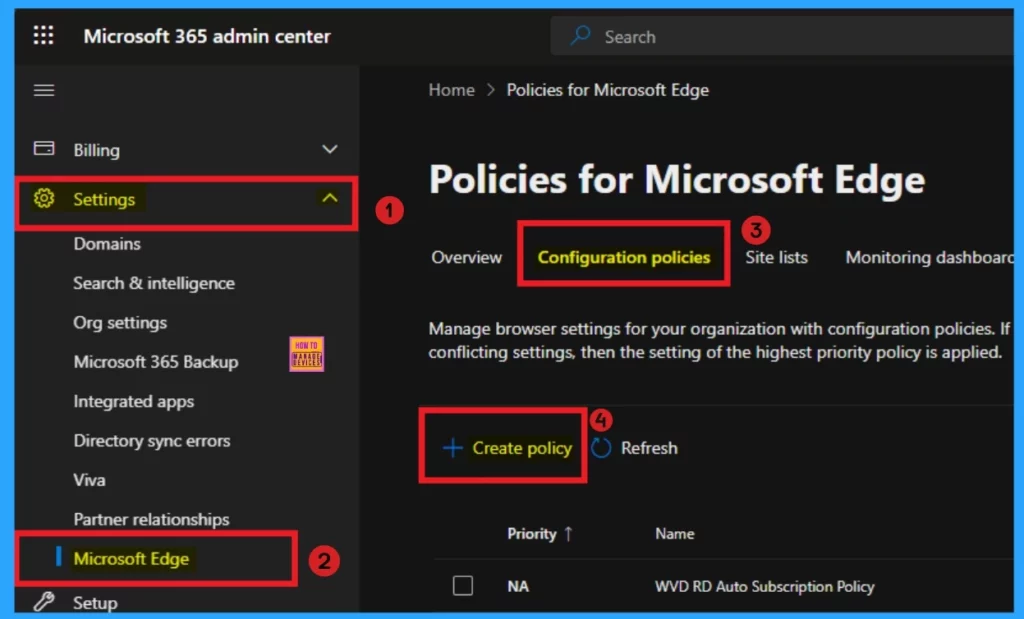Viewport: 1024px width, 619px height.
Task: Open Org settings
Action: click(x=120, y=323)
